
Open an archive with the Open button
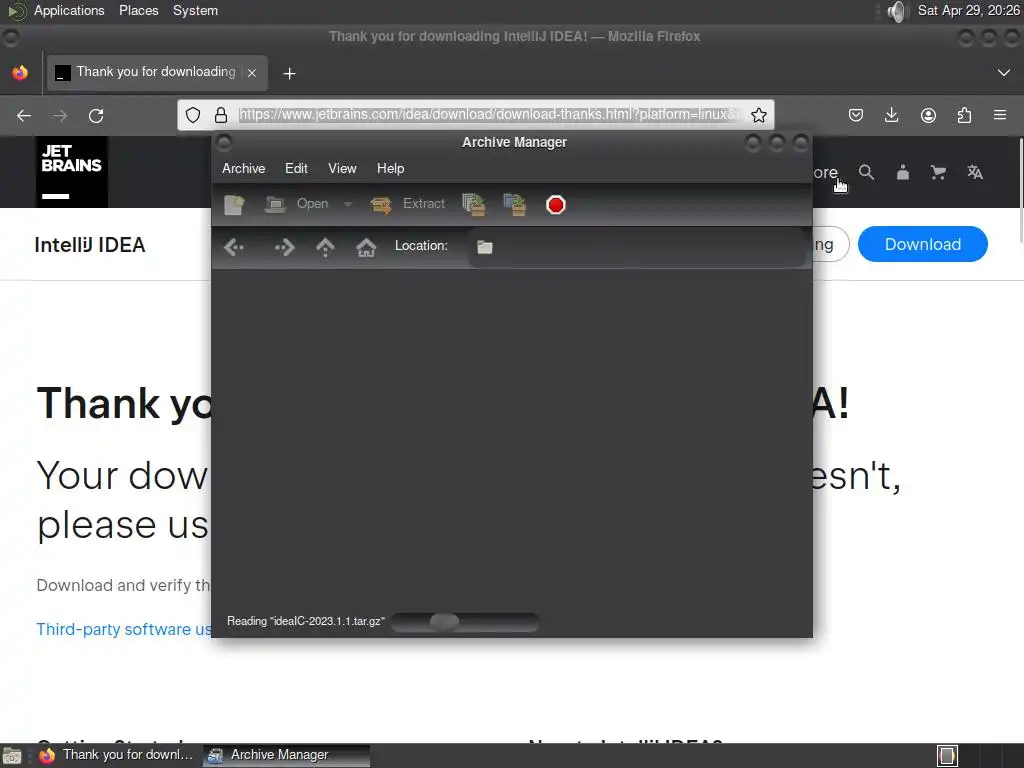[296, 204]
